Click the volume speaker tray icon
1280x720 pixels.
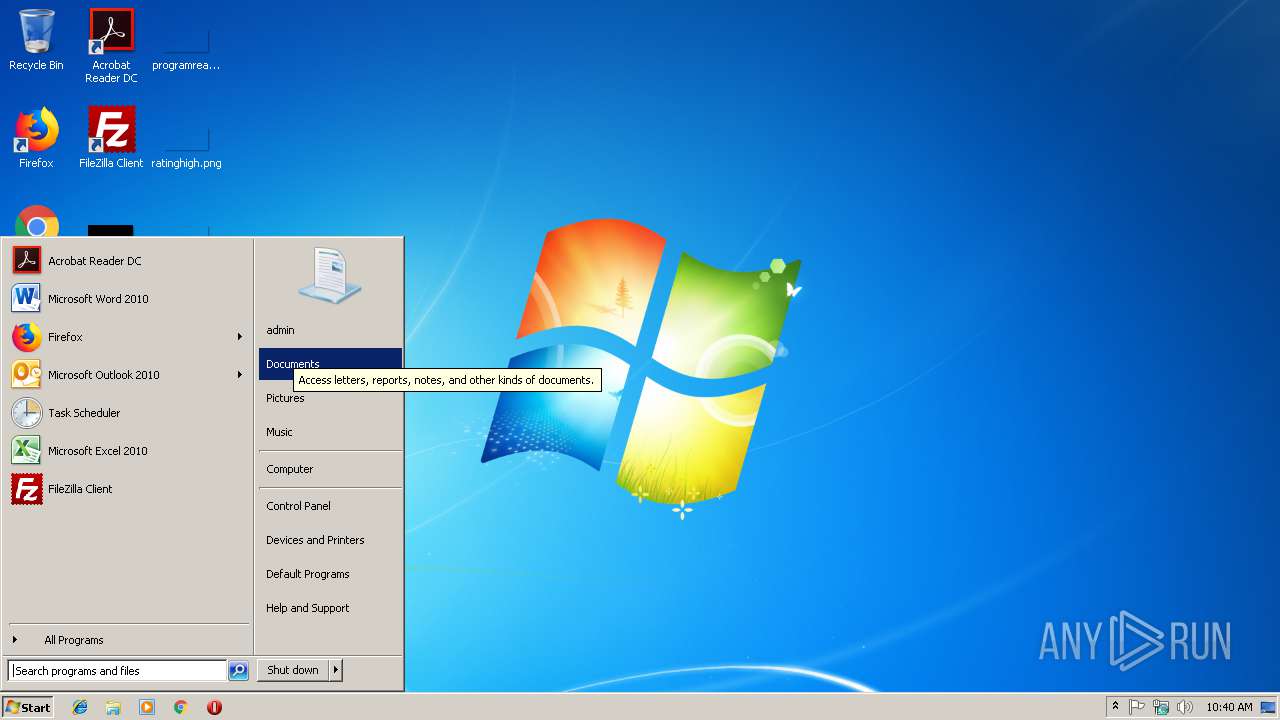pos(1185,707)
